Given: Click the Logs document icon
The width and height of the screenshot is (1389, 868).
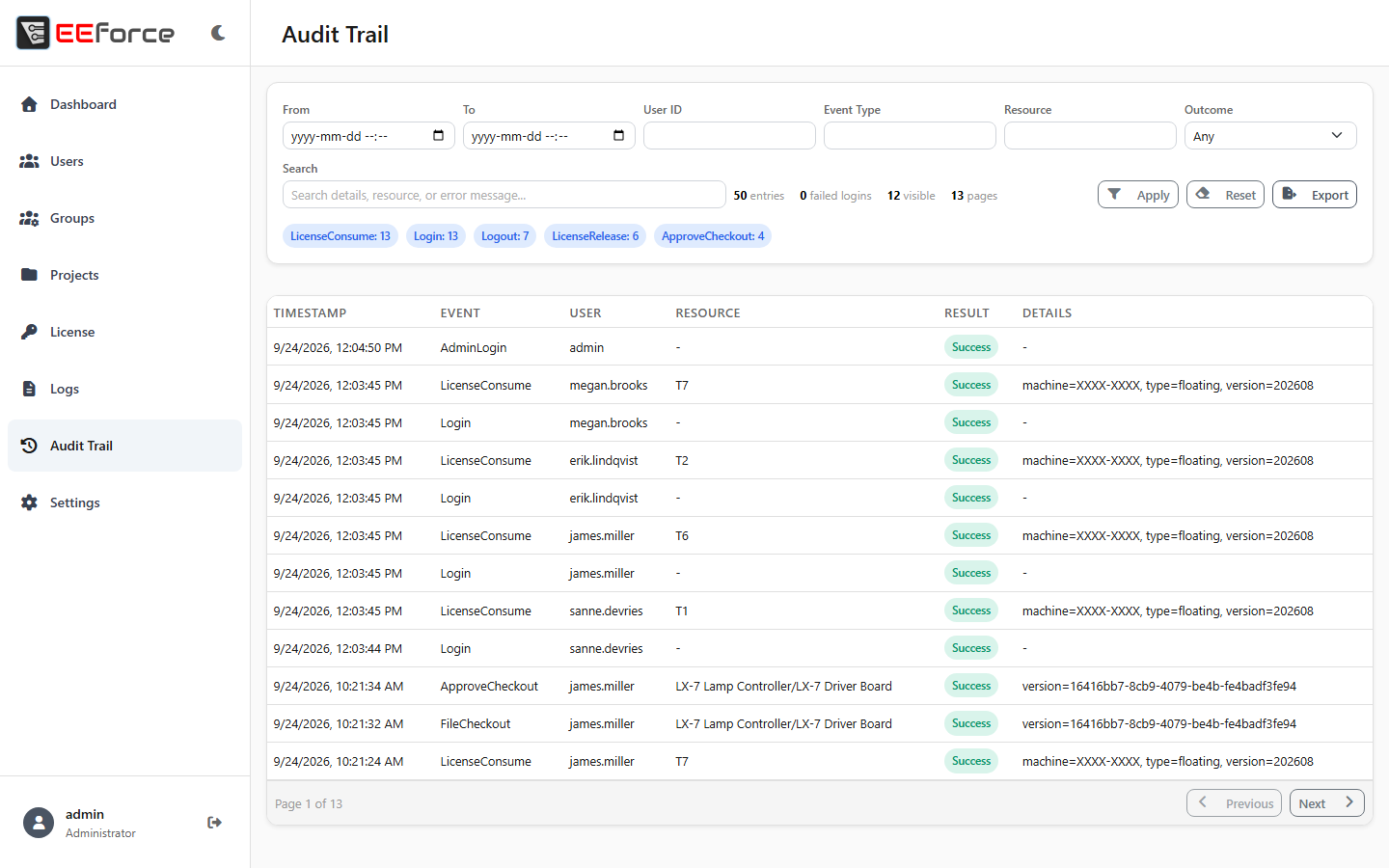Looking at the screenshot, I should (29, 389).
